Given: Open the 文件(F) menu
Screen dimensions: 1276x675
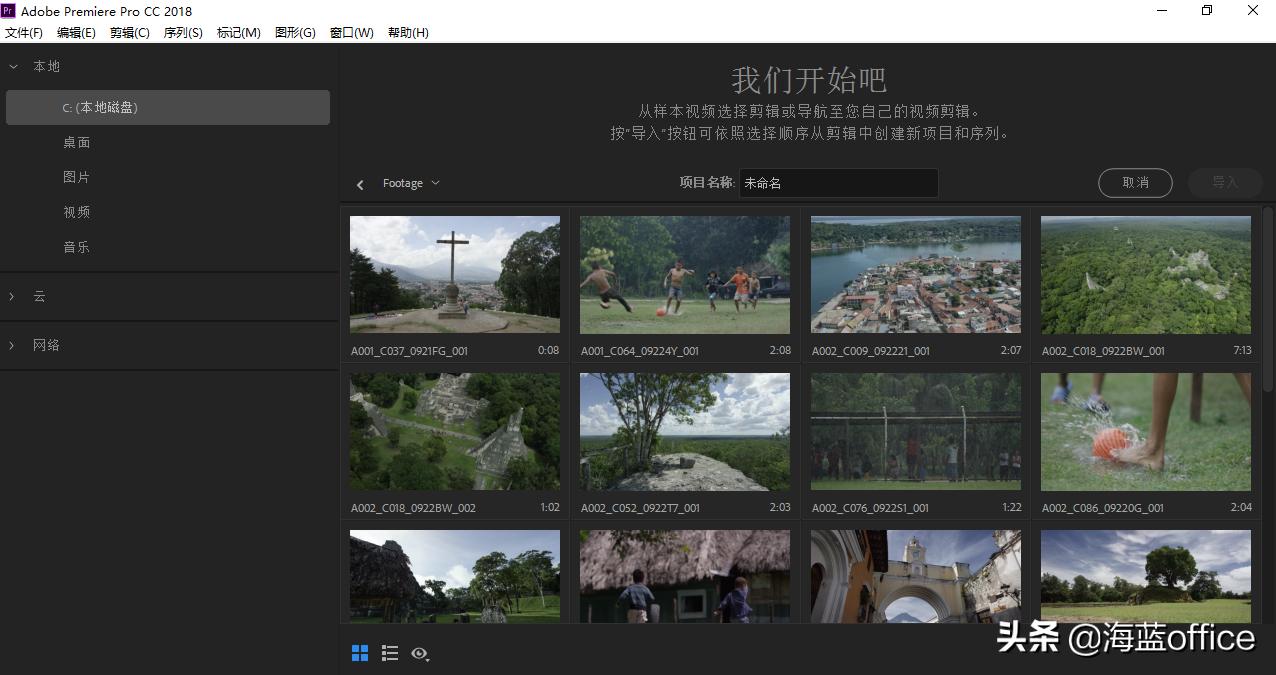Looking at the screenshot, I should 24,33.
